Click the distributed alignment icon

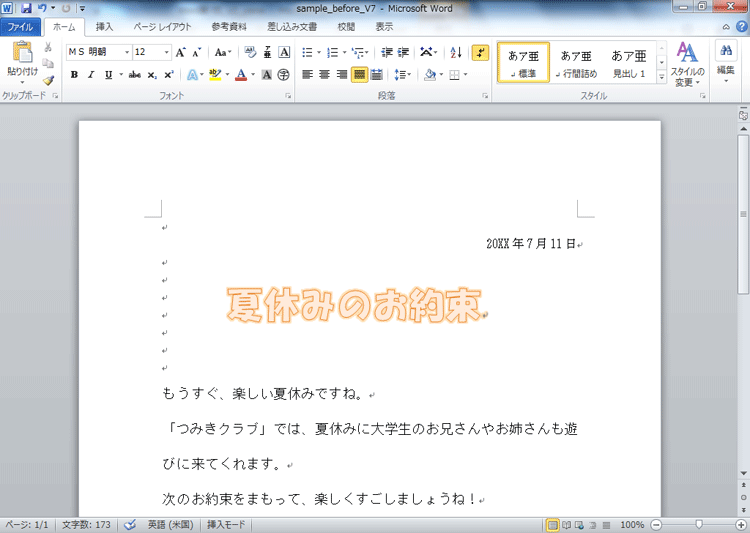[377, 75]
